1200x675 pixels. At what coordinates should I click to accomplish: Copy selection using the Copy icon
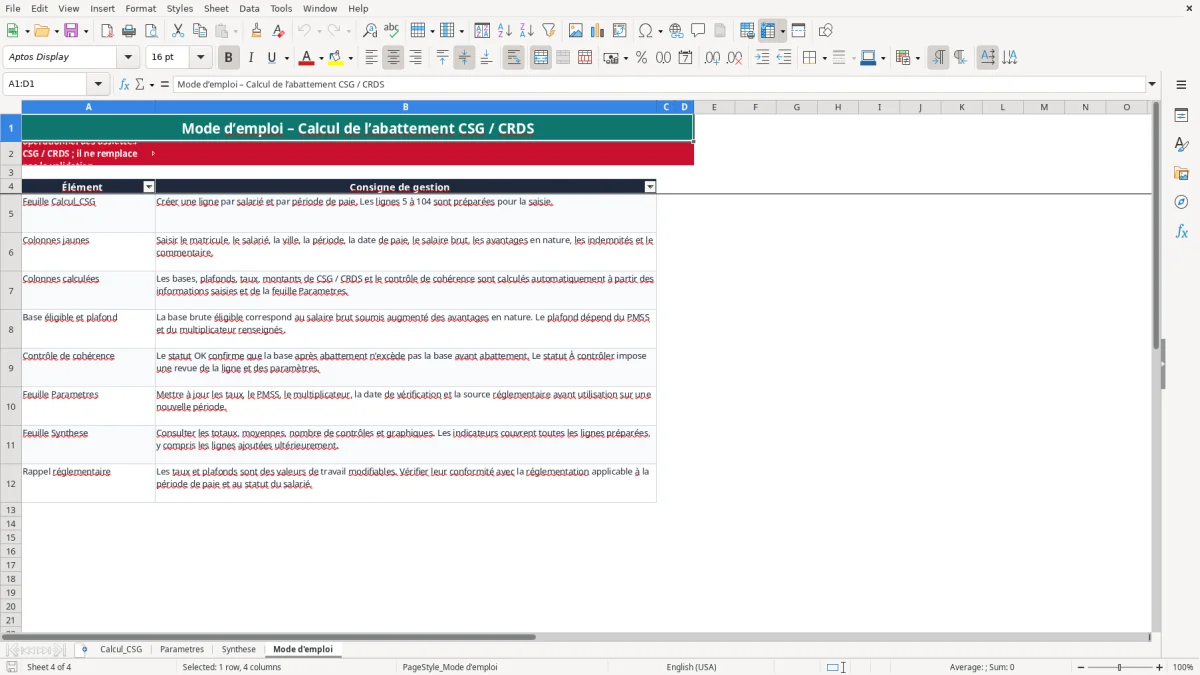(x=200, y=31)
